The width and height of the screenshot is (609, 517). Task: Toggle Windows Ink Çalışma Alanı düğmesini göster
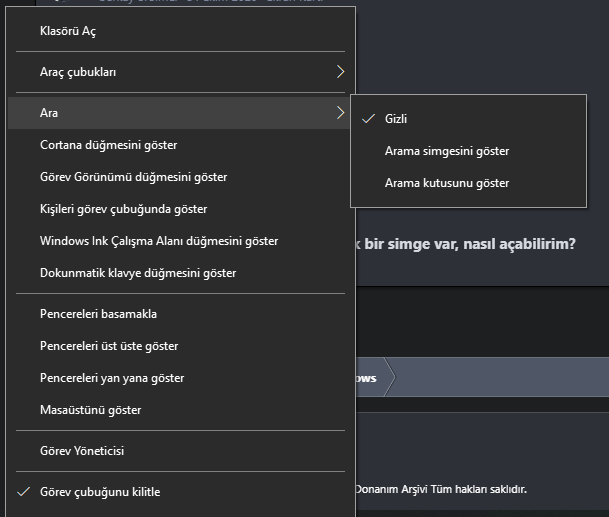pyautogui.click(x=159, y=241)
